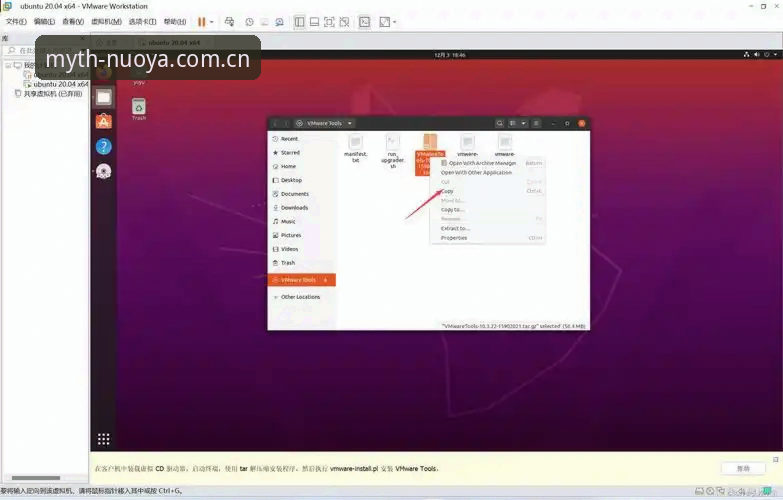Open the 帮助(H) menu
The height and width of the screenshot is (500, 783).
tap(175, 21)
